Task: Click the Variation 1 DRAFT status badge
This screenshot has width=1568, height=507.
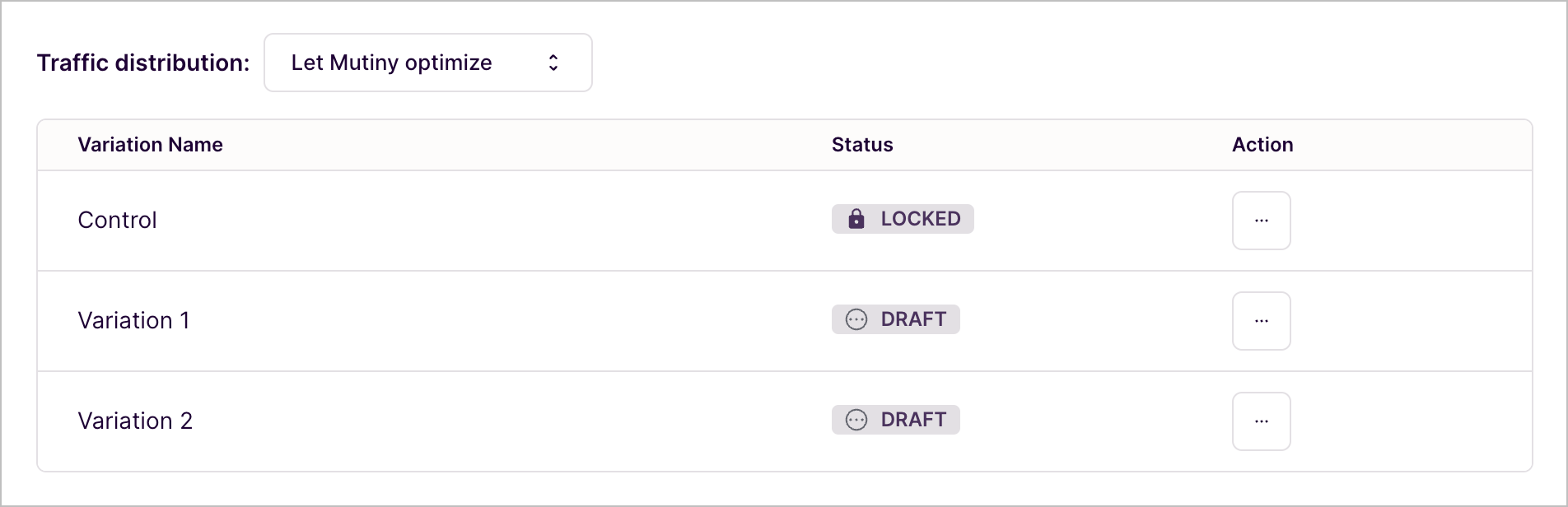Action: coord(896,319)
